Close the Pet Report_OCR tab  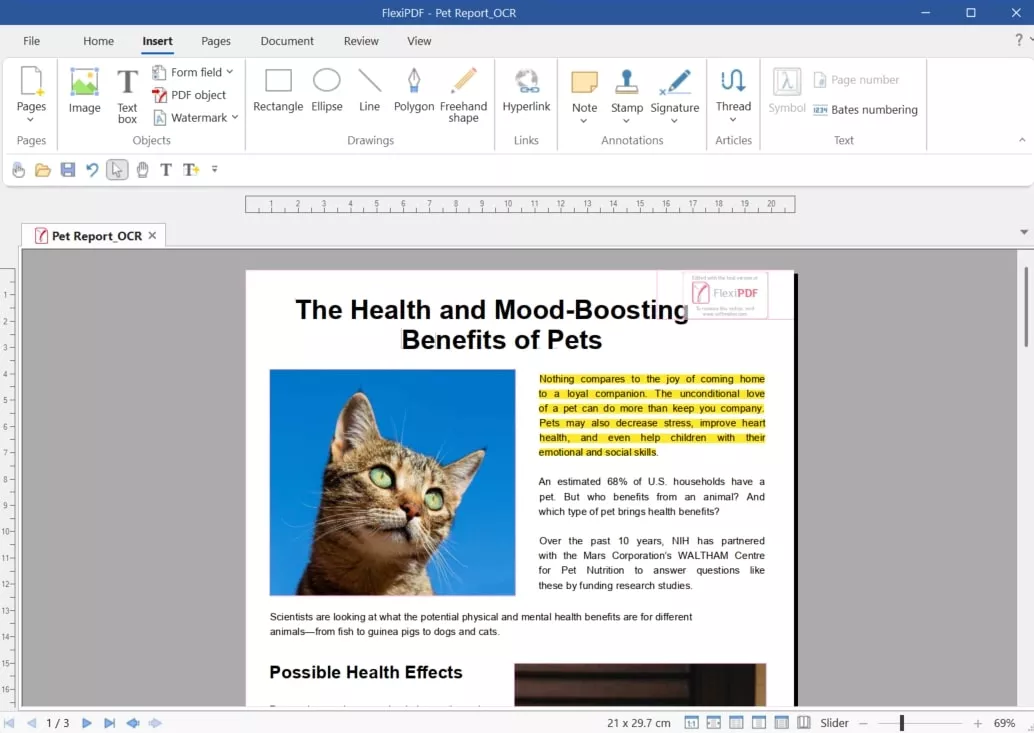152,235
